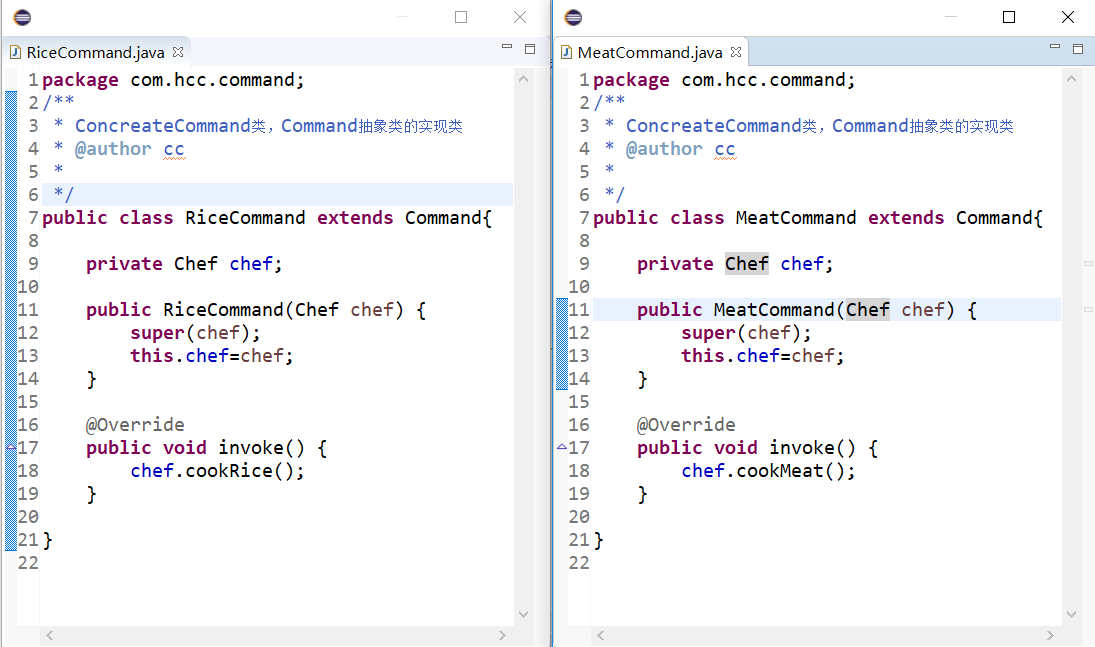Minimize the MeatCommand editor pane

tap(1055, 47)
